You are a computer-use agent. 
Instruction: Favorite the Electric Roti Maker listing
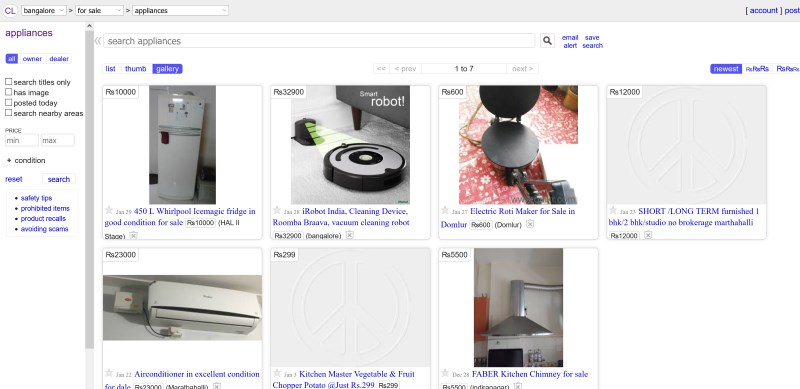445,210
